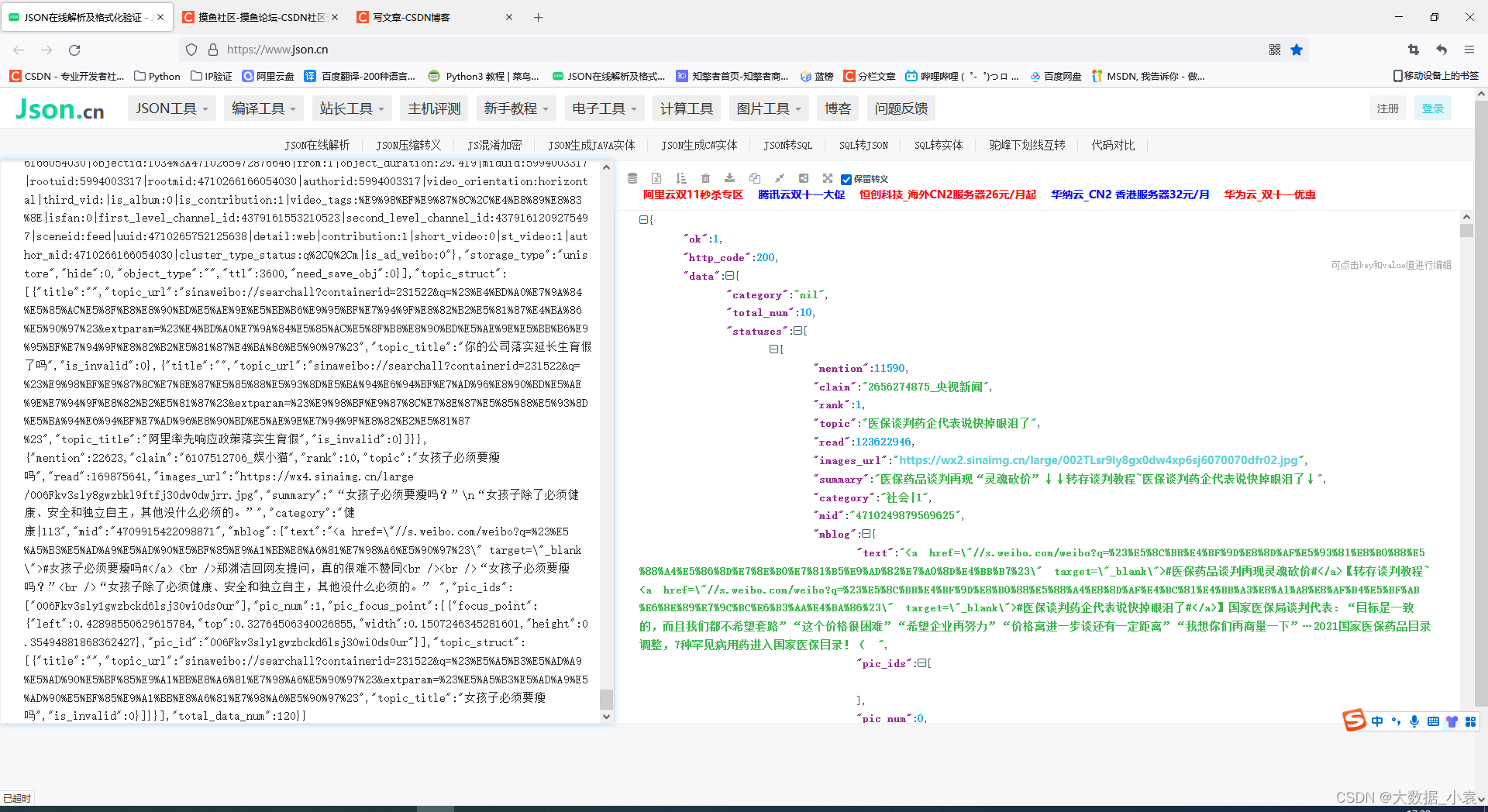1488x812 pixels.
Task: Click the input textarea scrollbar down arrow
Action: point(606,717)
